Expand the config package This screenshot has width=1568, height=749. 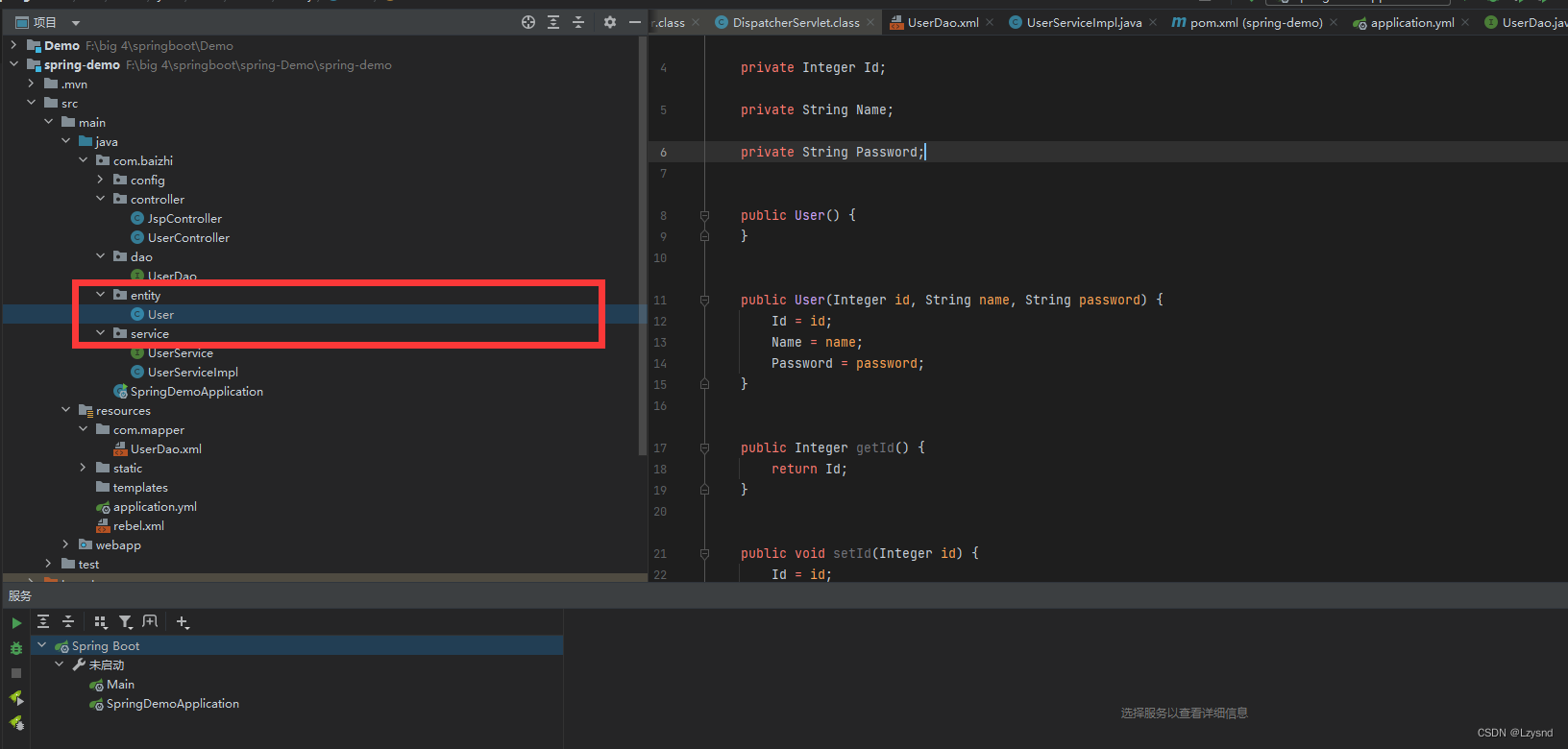click(x=100, y=180)
